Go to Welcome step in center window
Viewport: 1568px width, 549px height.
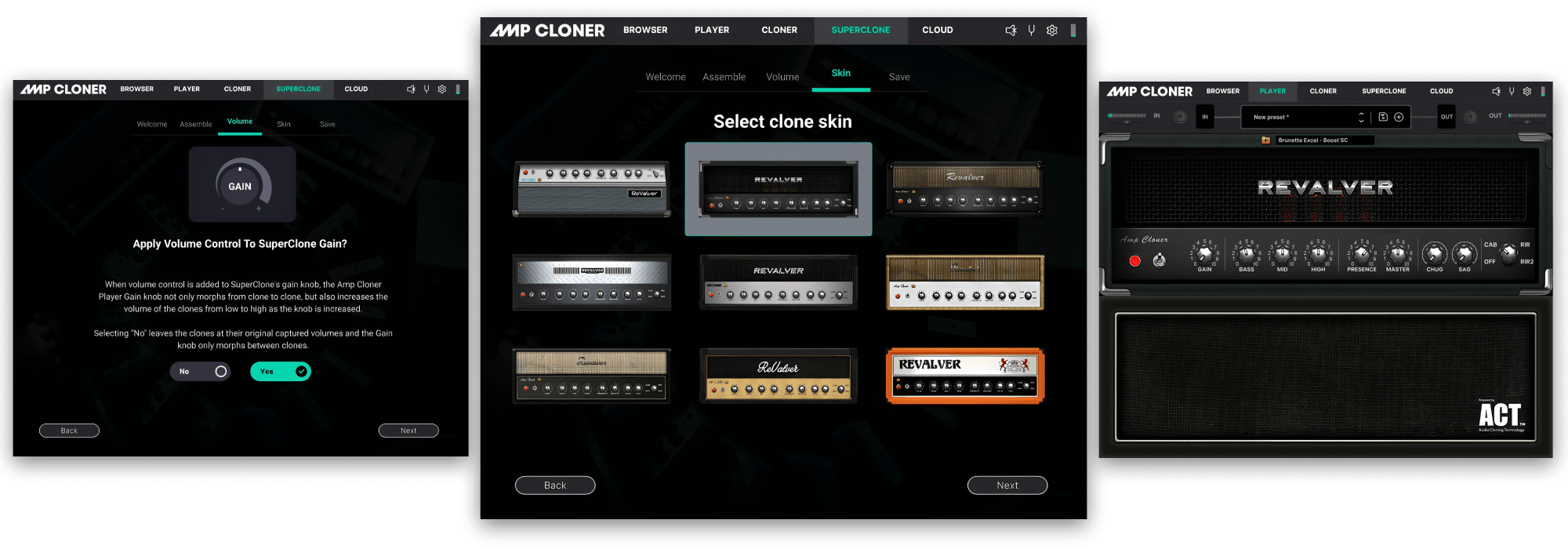pyautogui.click(x=666, y=77)
